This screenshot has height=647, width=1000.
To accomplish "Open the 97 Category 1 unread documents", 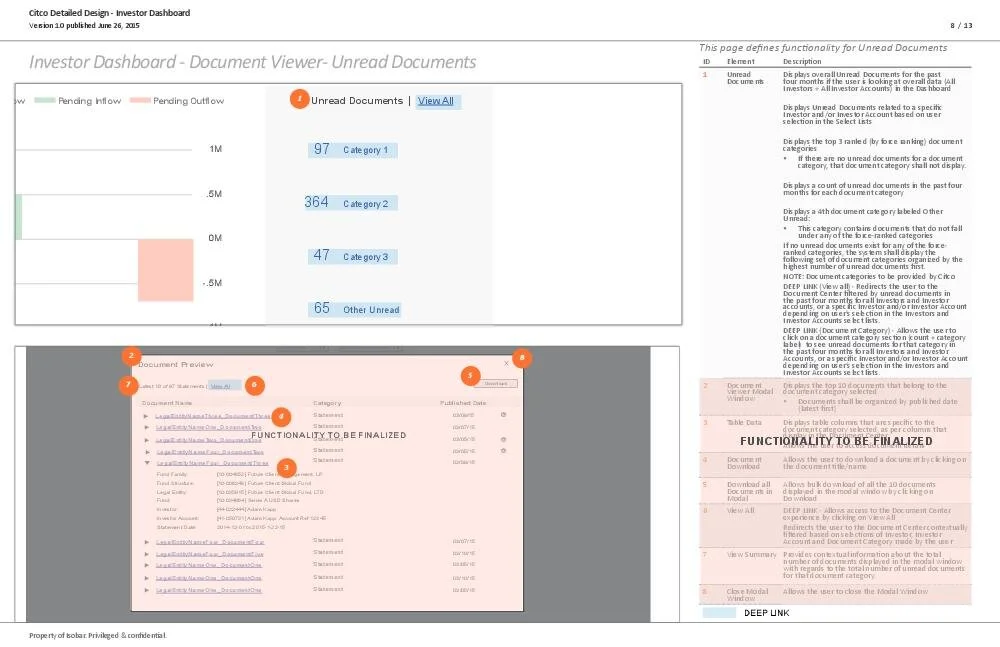I will click(353, 150).
